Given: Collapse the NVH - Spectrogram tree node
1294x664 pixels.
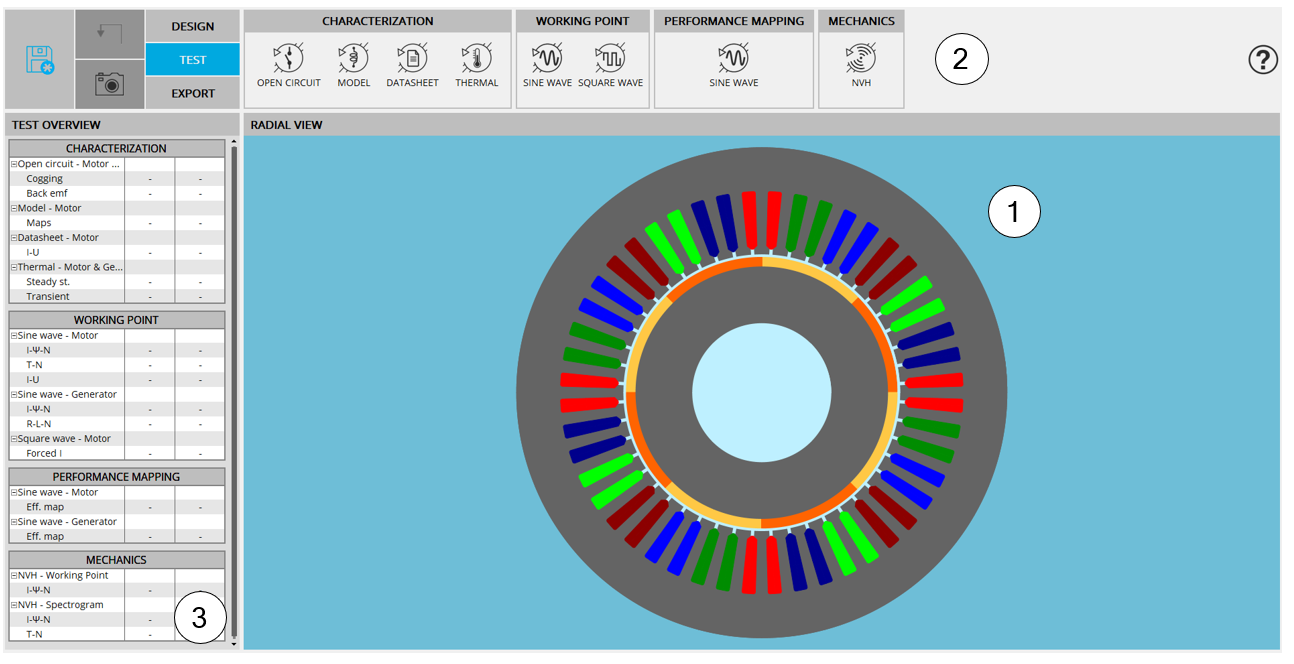Looking at the screenshot, I should point(14,605).
